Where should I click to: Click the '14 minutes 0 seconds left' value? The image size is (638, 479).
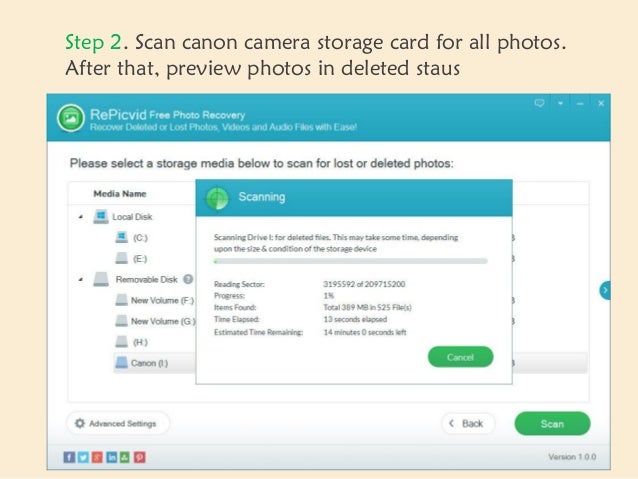365,332
